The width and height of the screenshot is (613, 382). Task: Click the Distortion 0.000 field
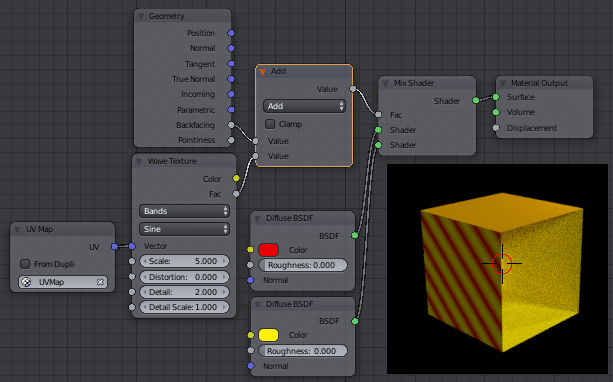click(184, 277)
